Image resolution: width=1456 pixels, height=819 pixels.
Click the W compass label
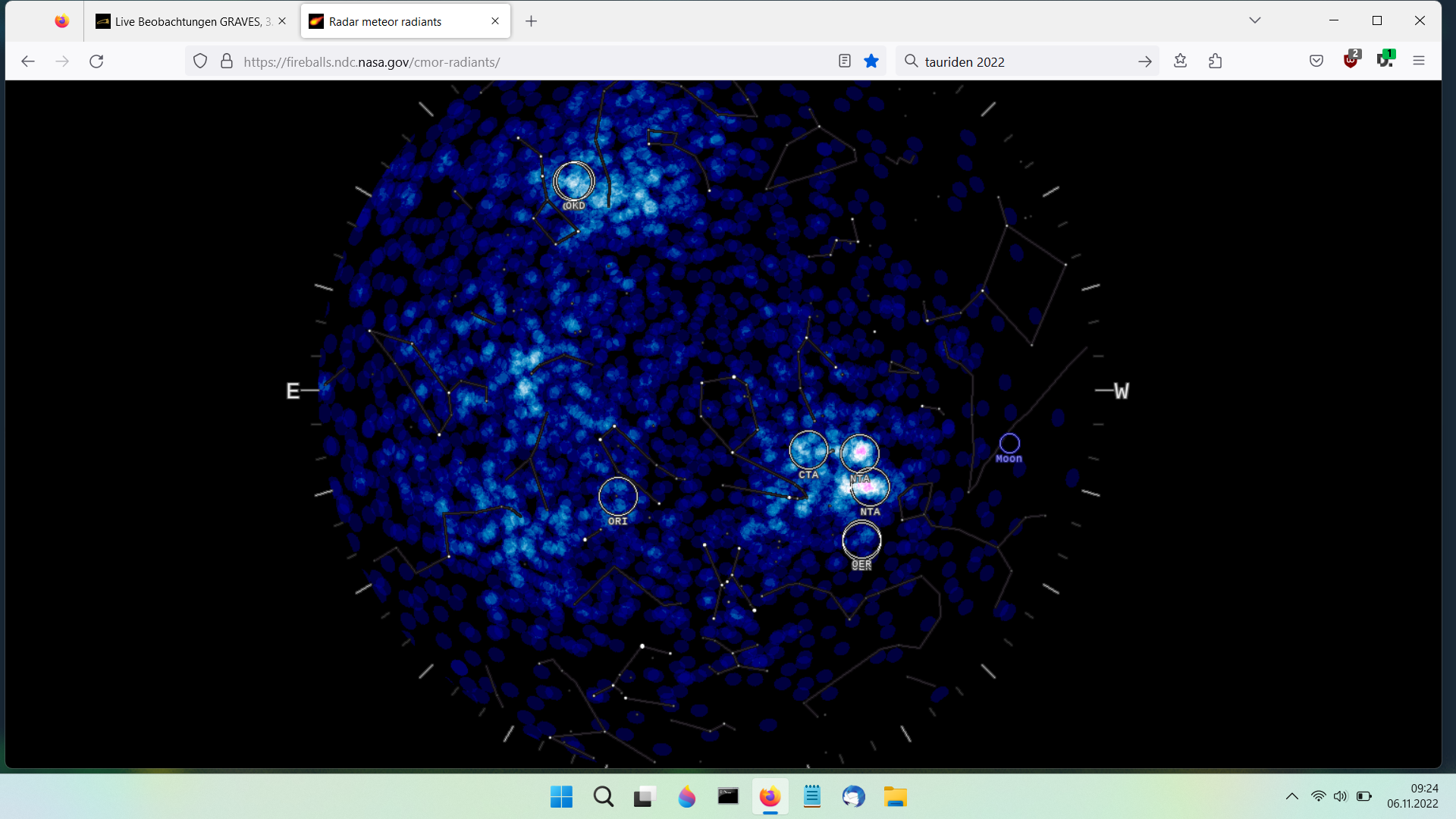pyautogui.click(x=1122, y=391)
